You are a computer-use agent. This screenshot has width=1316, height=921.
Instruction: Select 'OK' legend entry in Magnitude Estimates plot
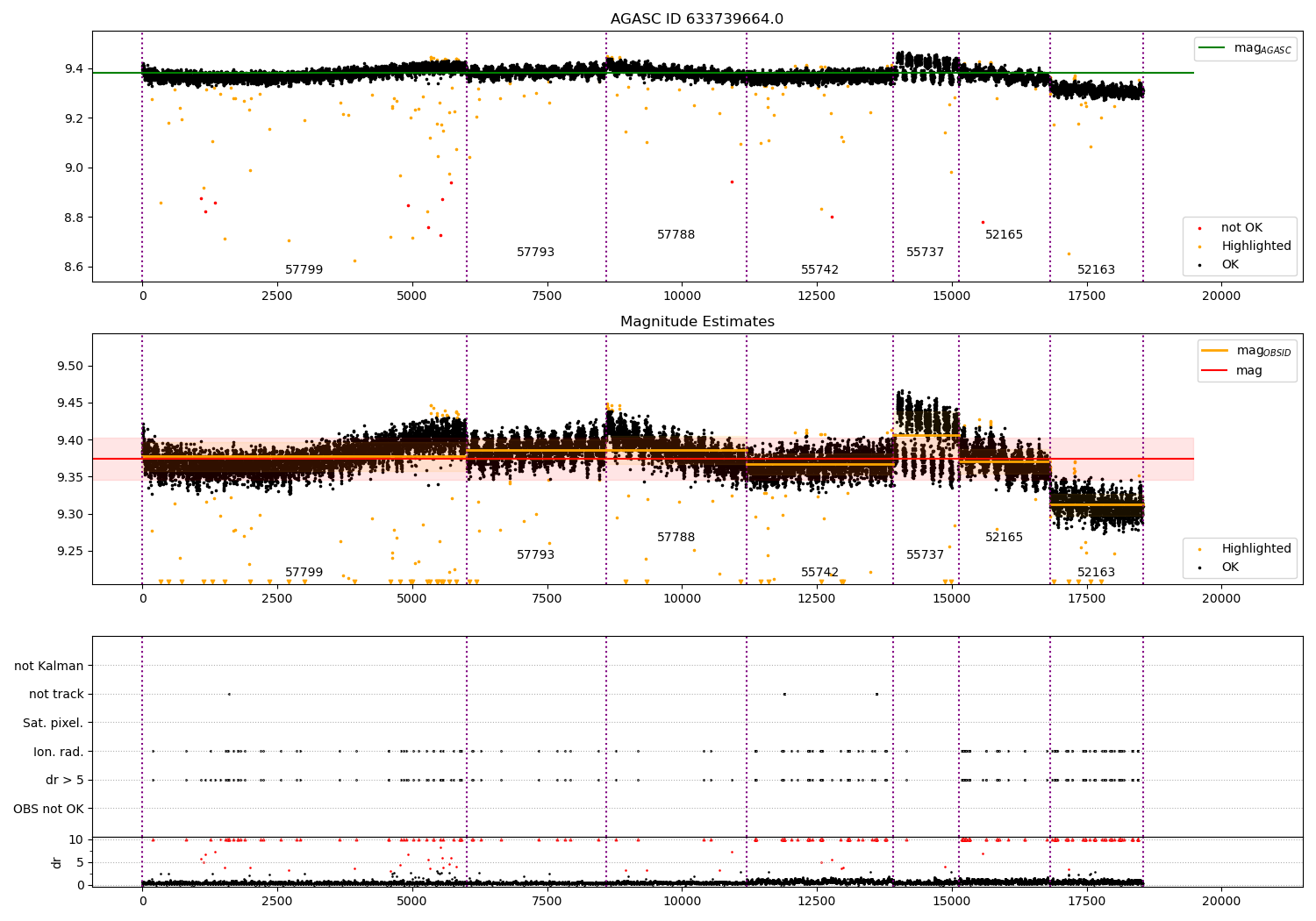[x=1230, y=568]
